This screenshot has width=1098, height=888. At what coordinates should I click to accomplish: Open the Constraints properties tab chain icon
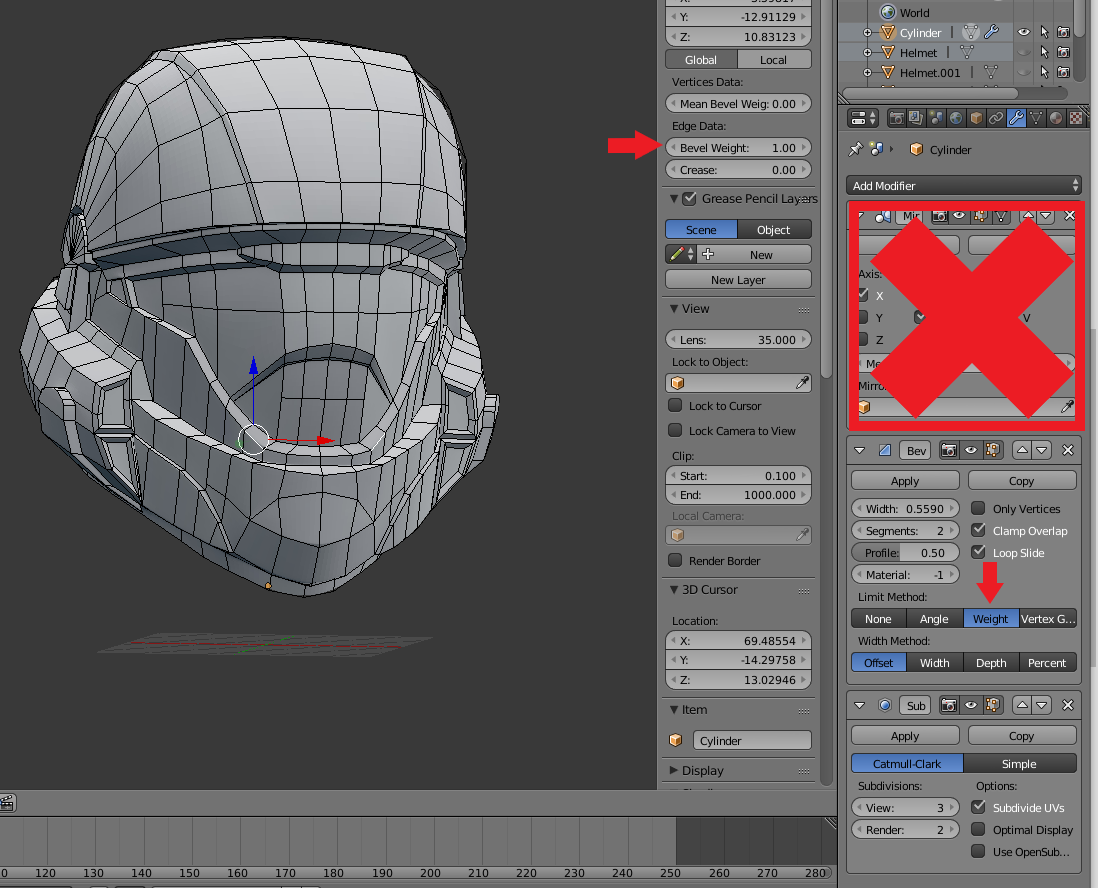(x=996, y=118)
